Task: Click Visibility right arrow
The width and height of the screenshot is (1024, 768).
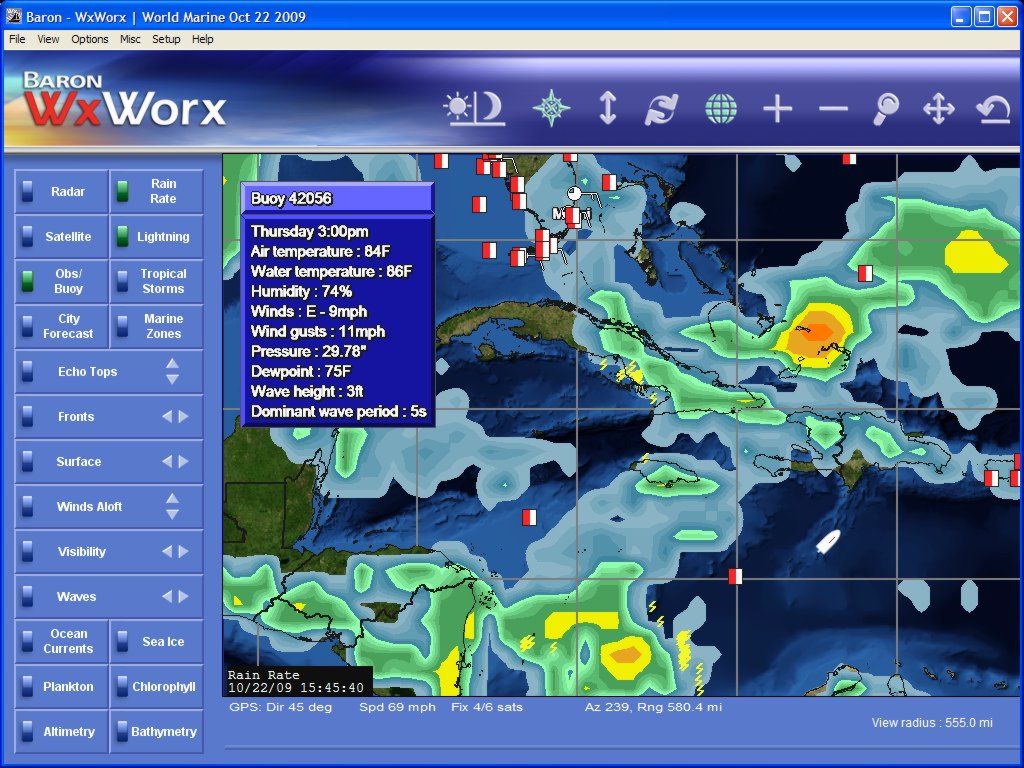Action: [184, 552]
